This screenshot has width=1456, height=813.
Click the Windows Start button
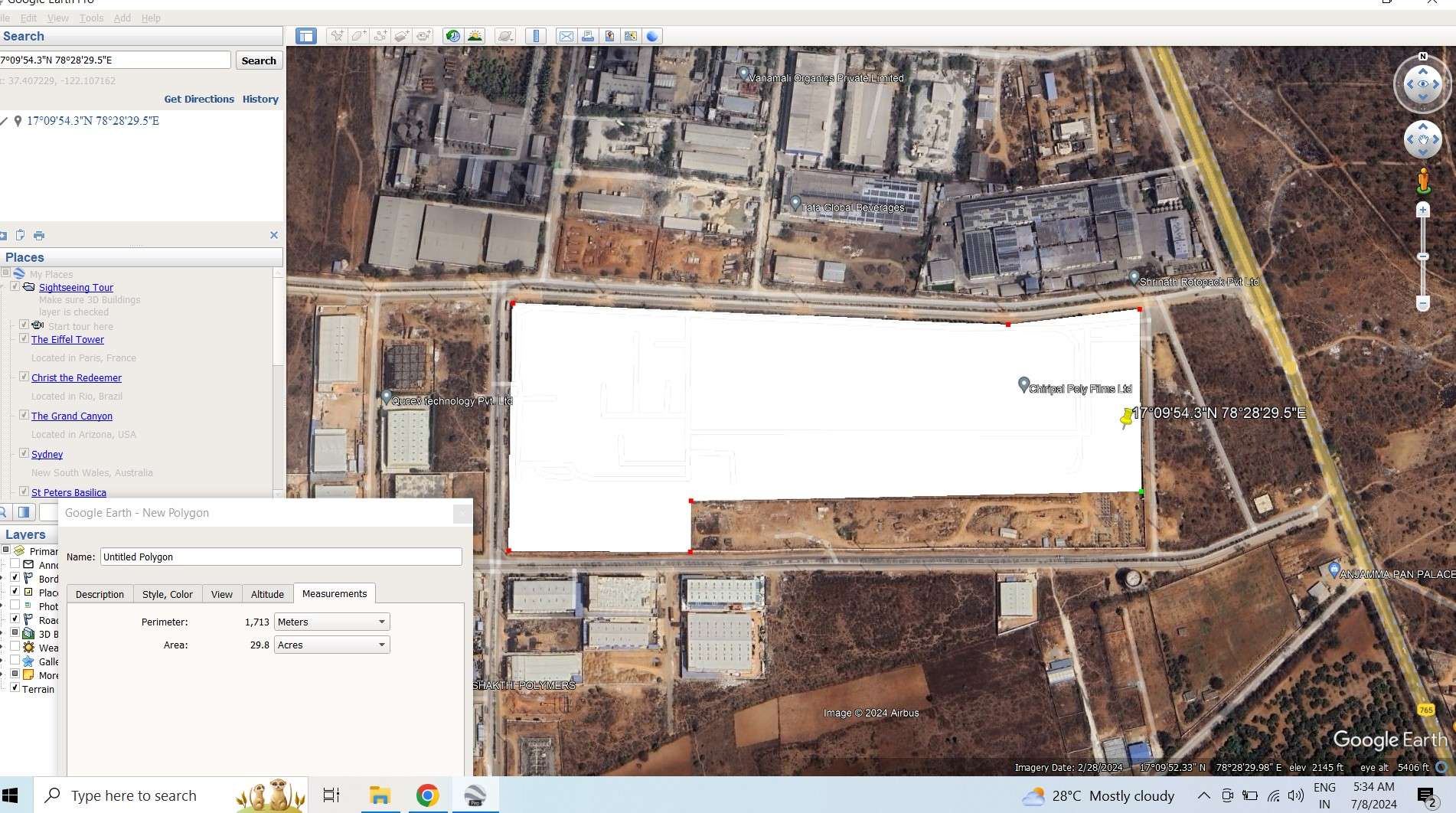10,795
